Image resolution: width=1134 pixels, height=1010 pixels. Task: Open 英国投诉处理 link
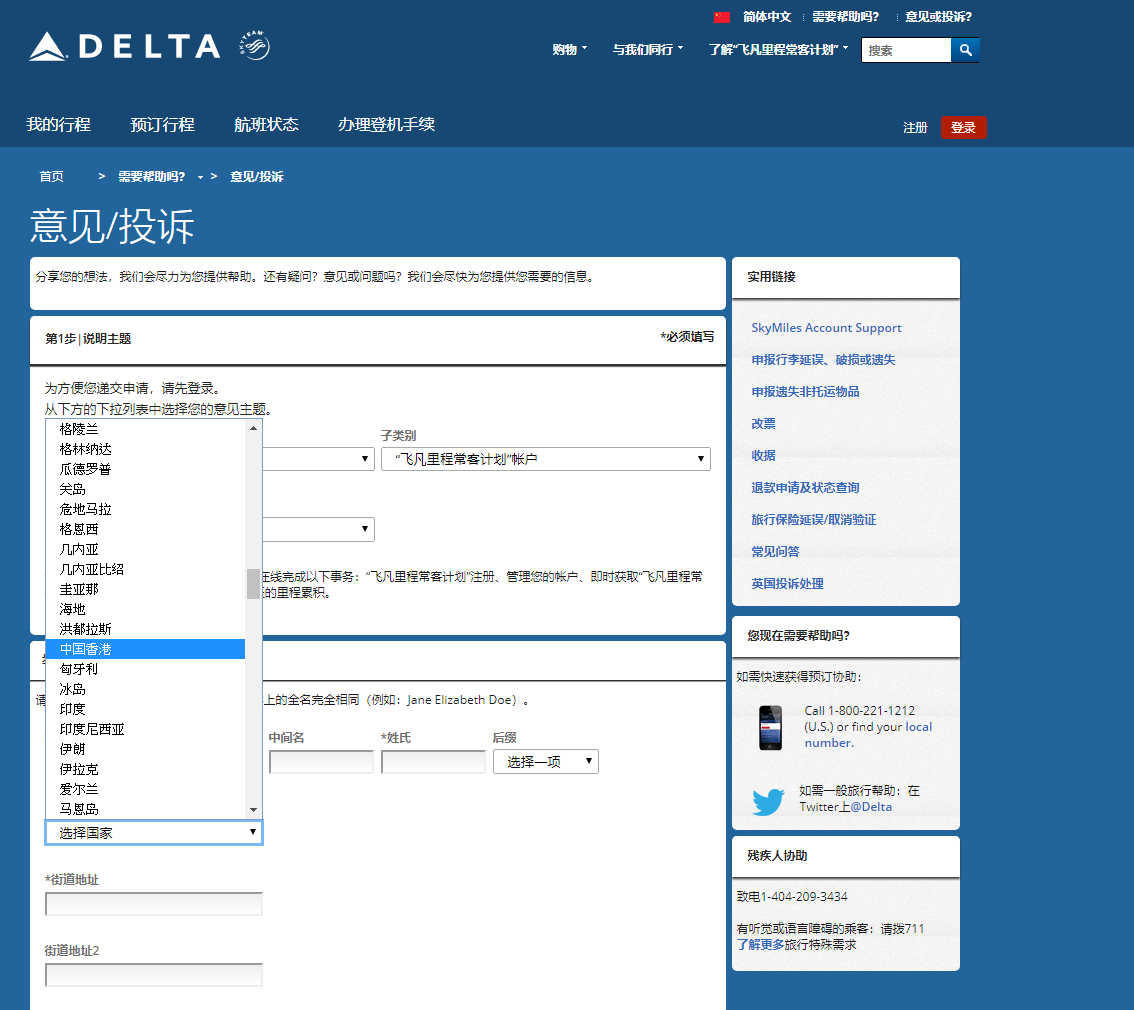pyautogui.click(x=787, y=583)
